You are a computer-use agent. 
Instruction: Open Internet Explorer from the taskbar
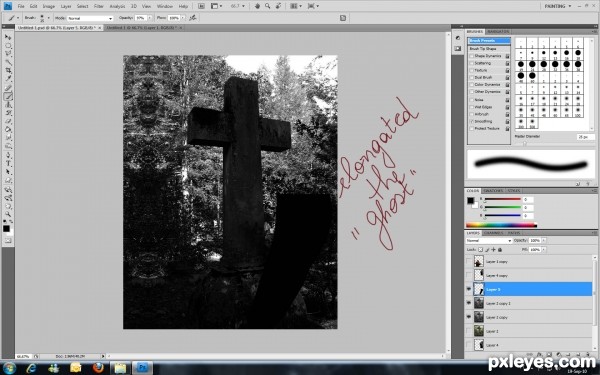31,368
